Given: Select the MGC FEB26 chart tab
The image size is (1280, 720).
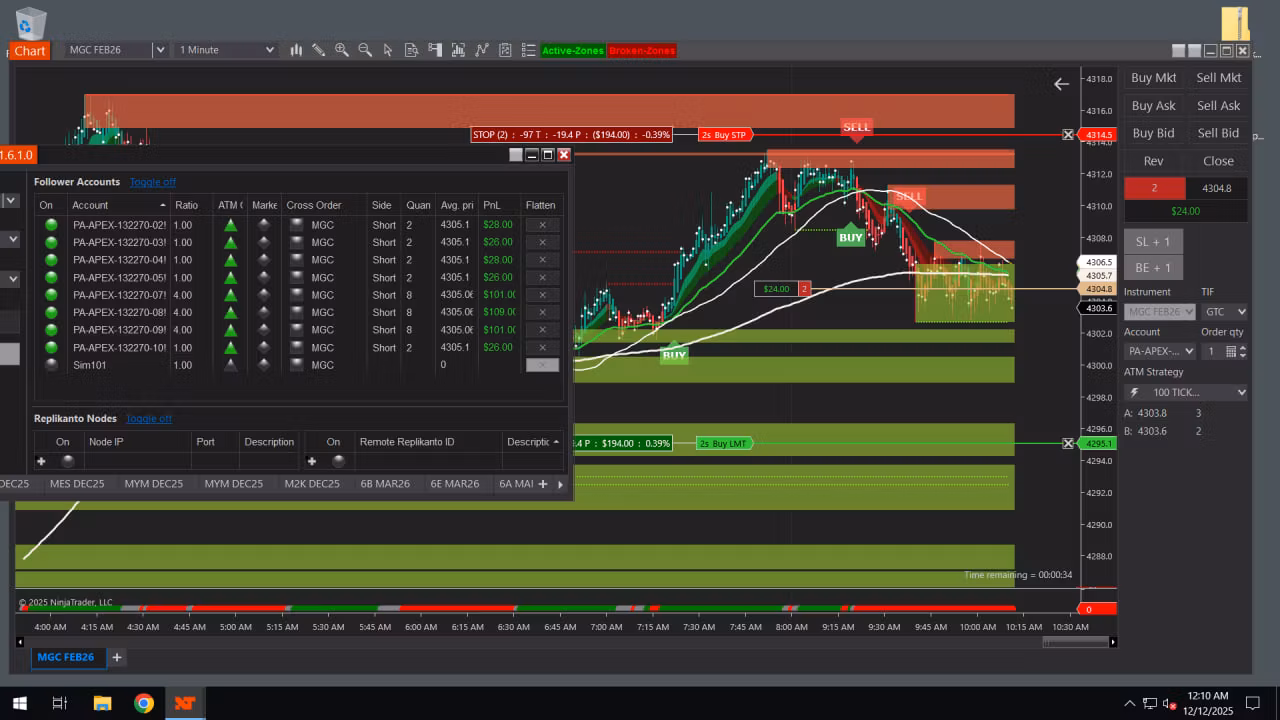Looking at the screenshot, I should tap(66, 657).
